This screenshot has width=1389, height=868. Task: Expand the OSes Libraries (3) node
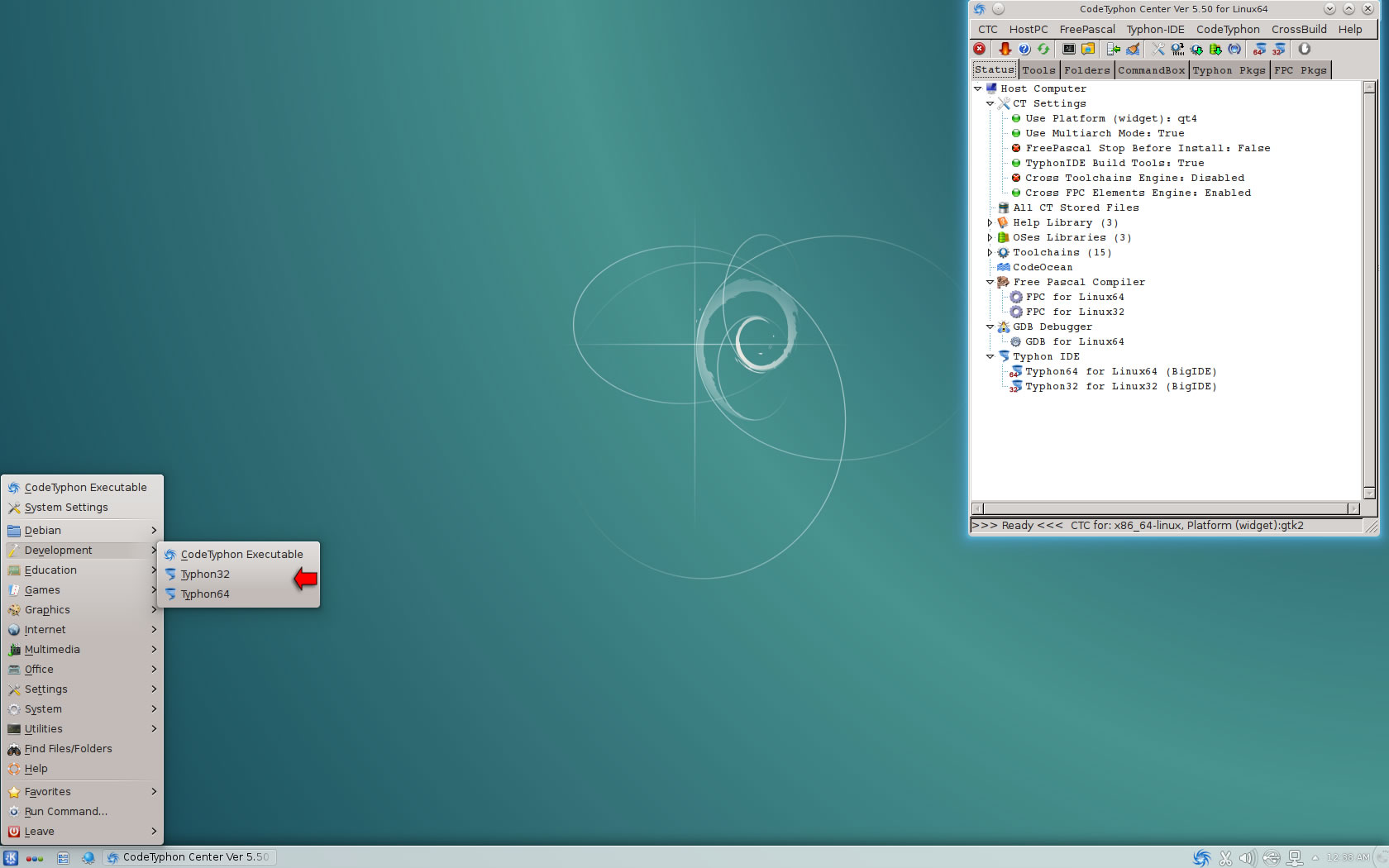(990, 237)
